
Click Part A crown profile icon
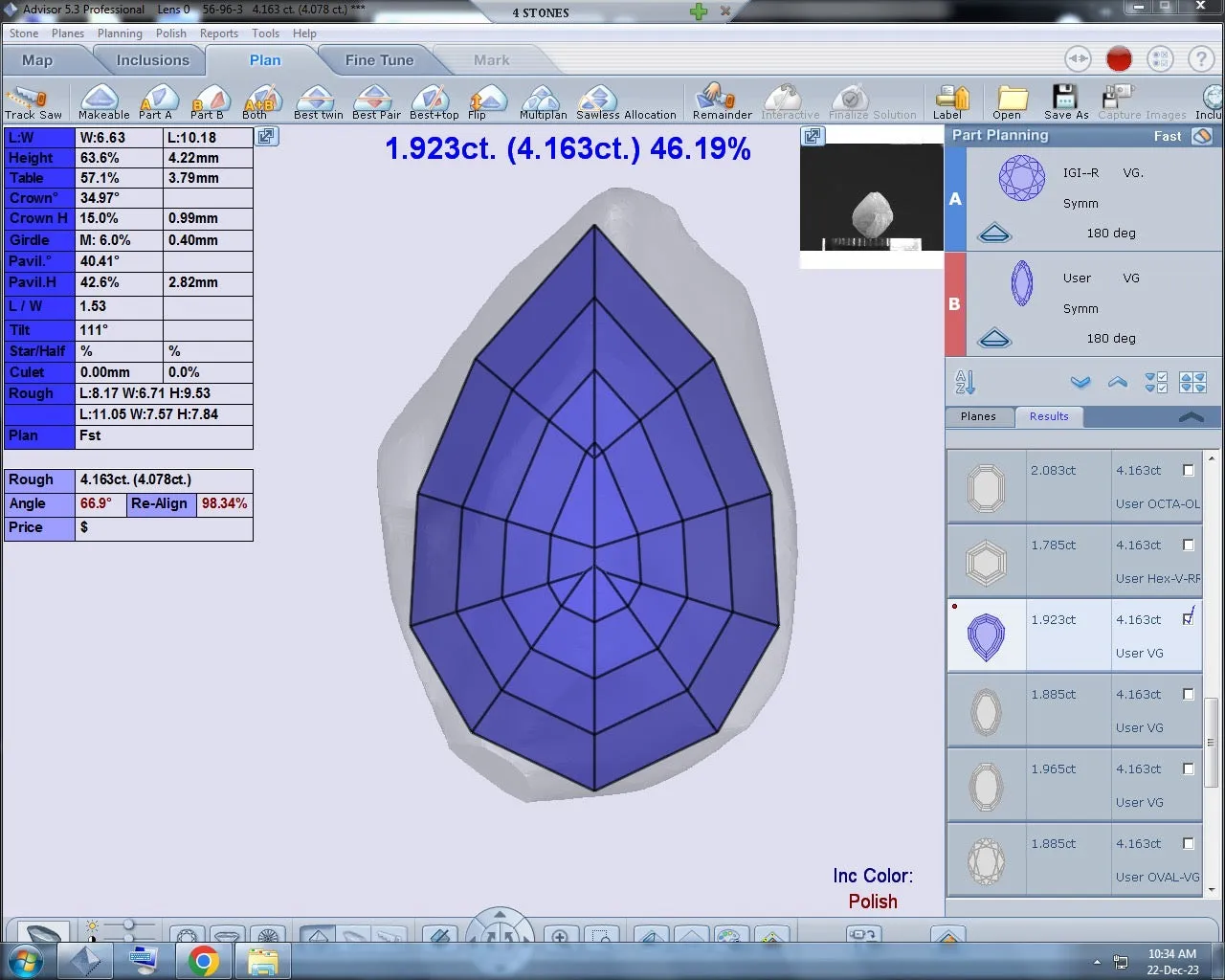click(995, 233)
